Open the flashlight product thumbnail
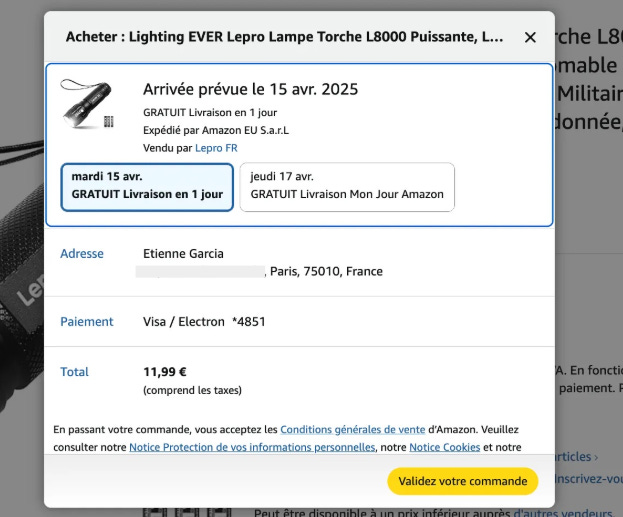 pos(87,104)
